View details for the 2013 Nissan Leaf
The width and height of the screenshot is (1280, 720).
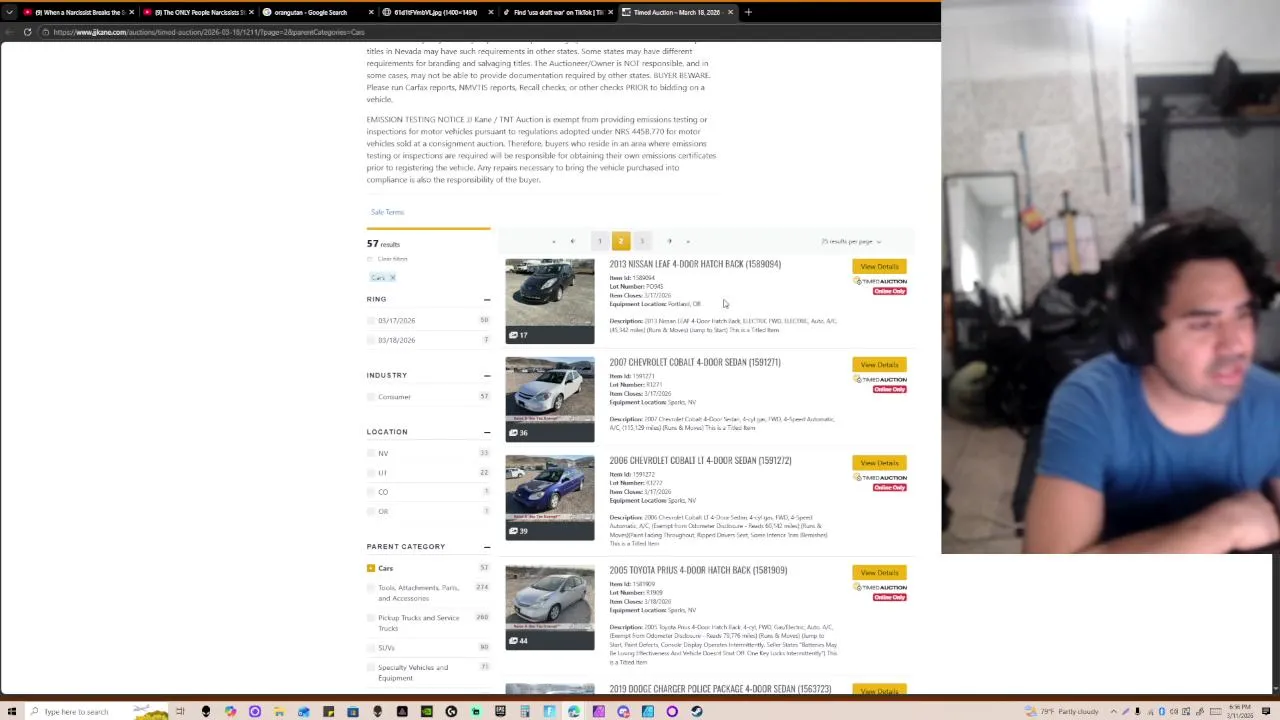[879, 266]
